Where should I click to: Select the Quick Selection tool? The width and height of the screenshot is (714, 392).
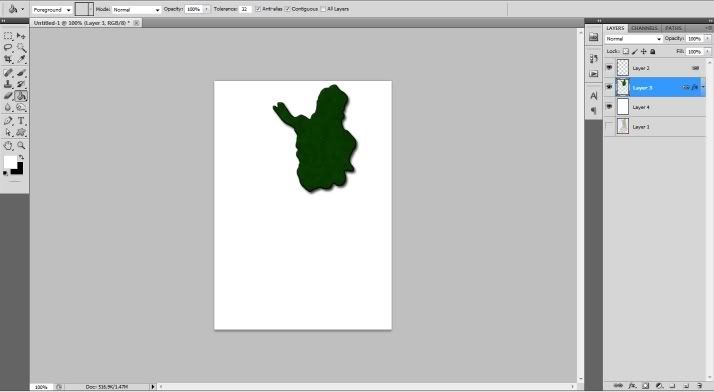(21, 47)
